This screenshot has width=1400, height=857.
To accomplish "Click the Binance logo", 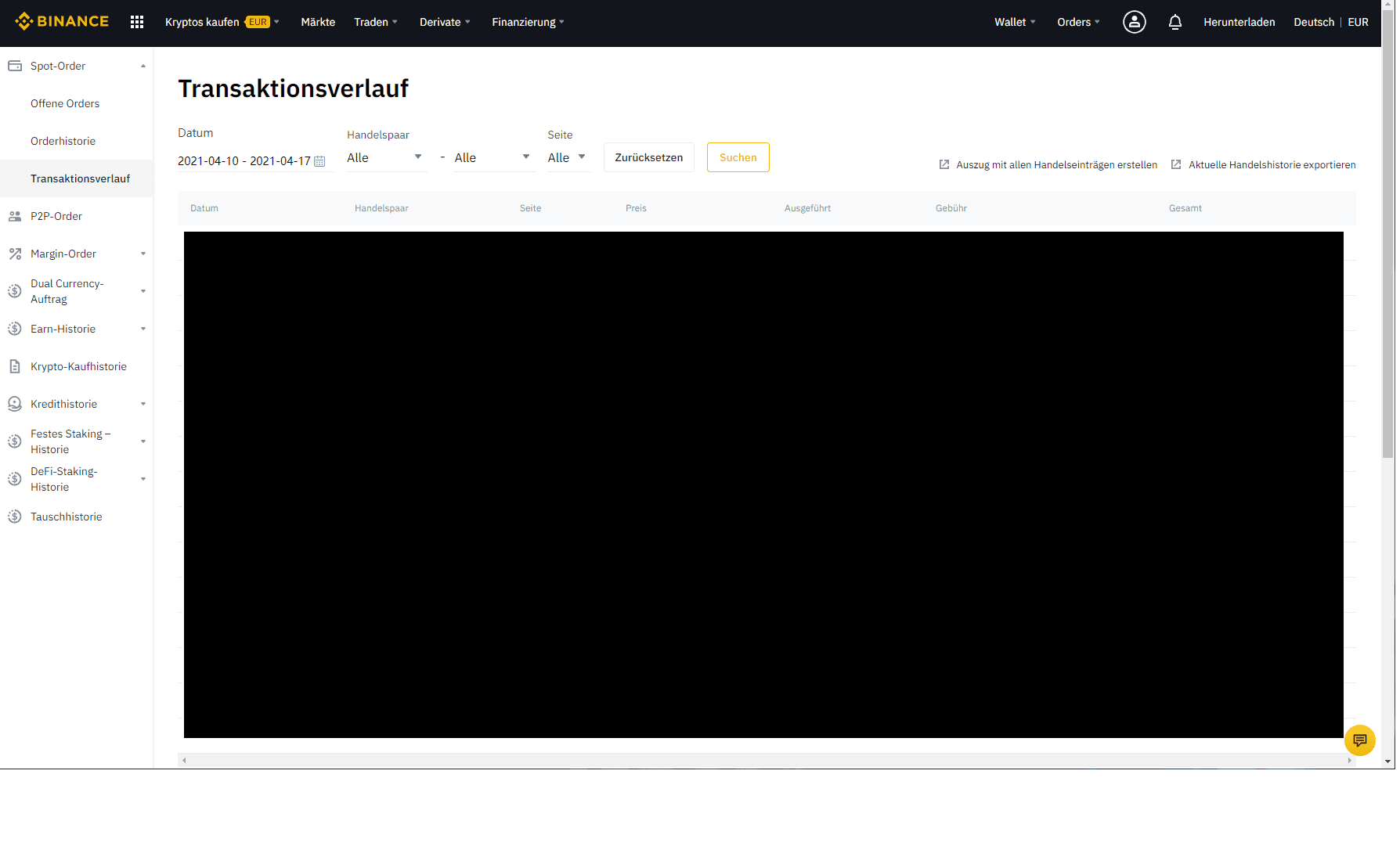I will [x=62, y=21].
